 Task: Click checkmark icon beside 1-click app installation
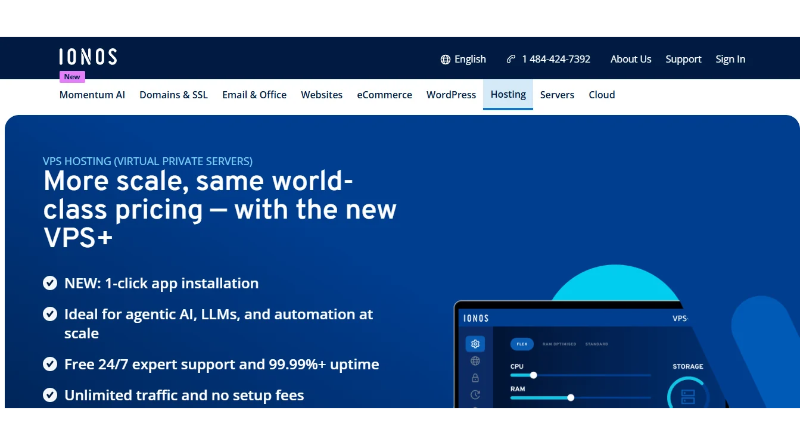click(50, 283)
